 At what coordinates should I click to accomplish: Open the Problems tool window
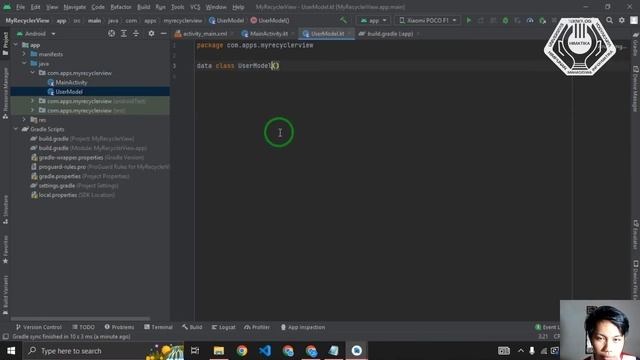coord(119,327)
